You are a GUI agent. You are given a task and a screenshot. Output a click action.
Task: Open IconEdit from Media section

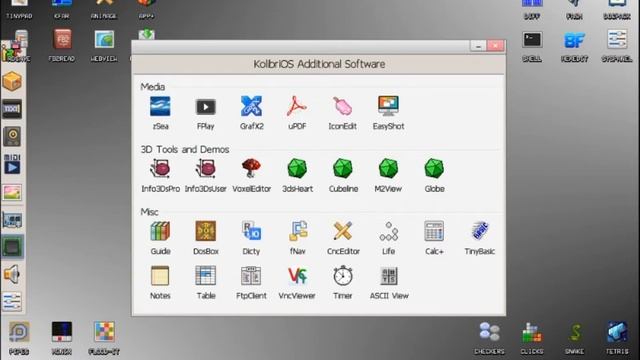click(342, 107)
